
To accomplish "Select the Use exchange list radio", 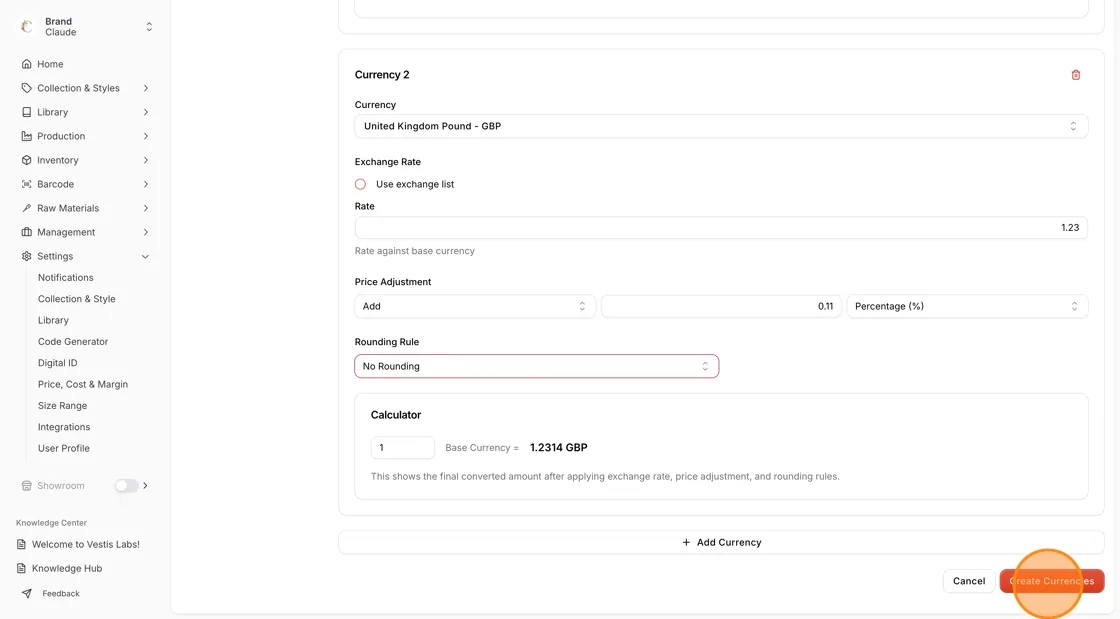I will coord(360,184).
